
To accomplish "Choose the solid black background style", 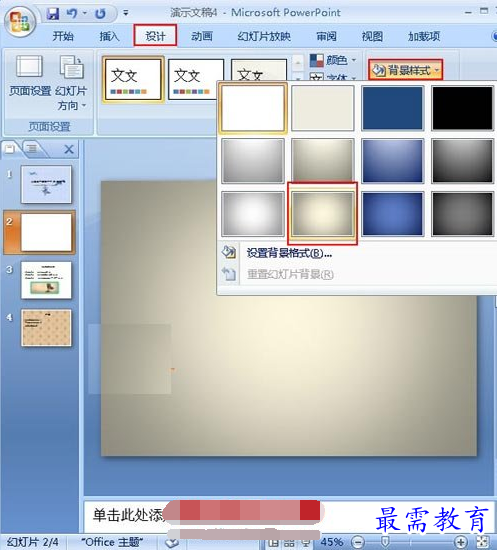I will tap(462, 108).
